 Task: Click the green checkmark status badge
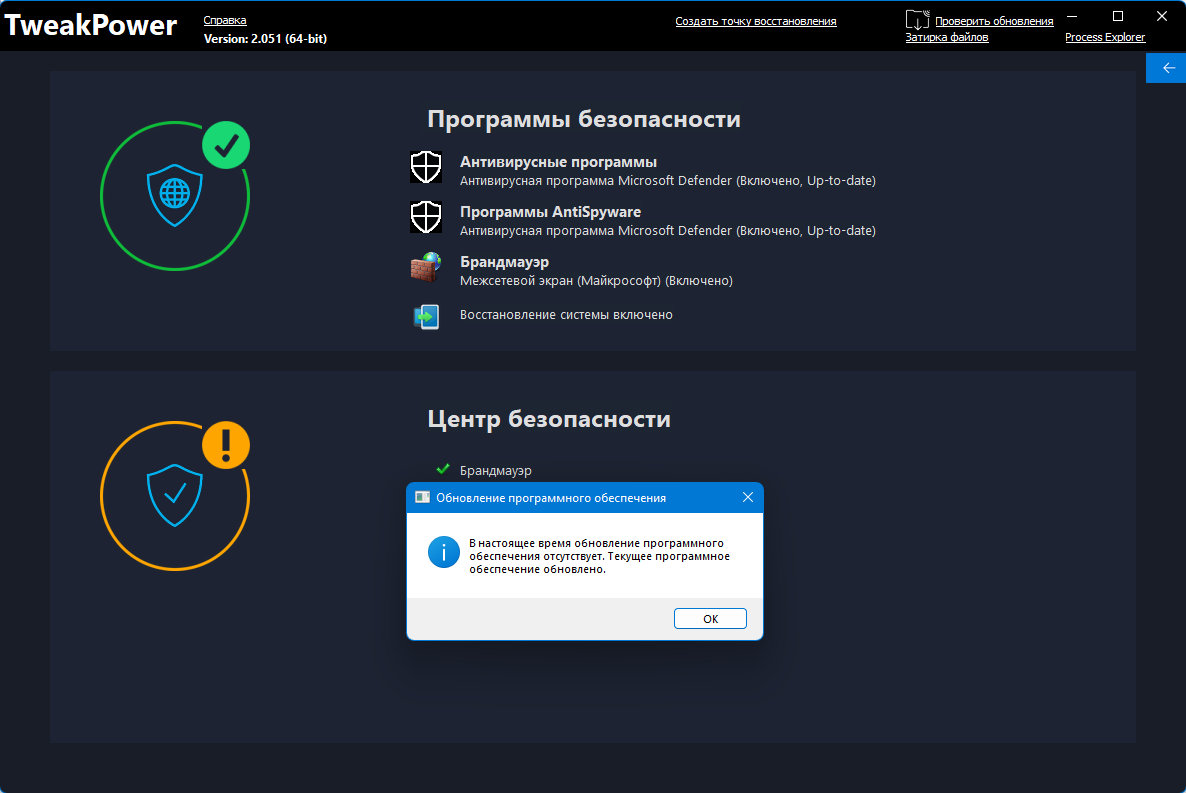pos(226,145)
